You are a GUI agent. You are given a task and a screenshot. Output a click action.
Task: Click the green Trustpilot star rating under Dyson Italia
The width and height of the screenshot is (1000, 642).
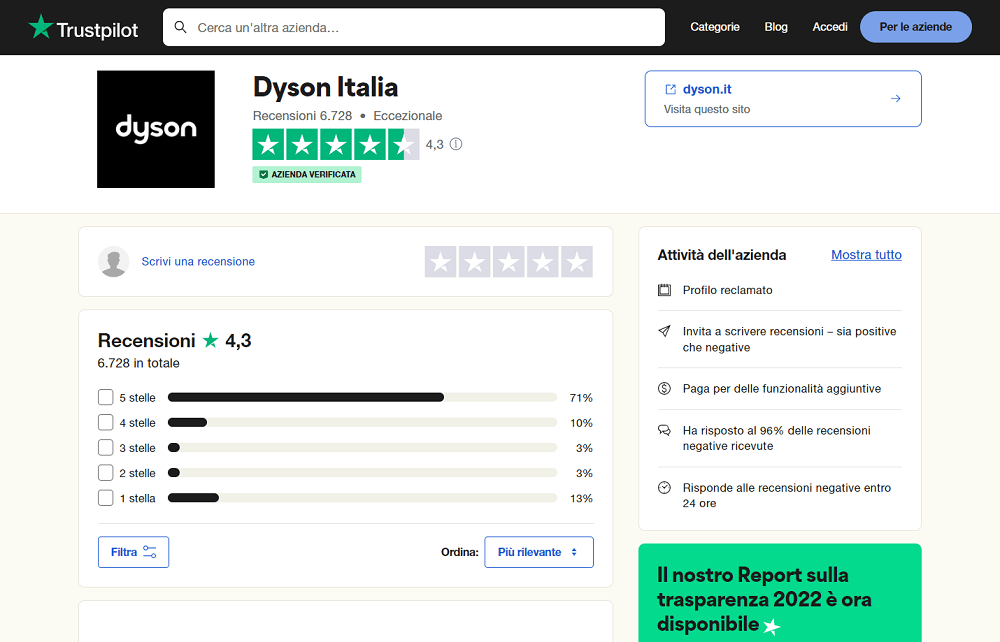336,145
